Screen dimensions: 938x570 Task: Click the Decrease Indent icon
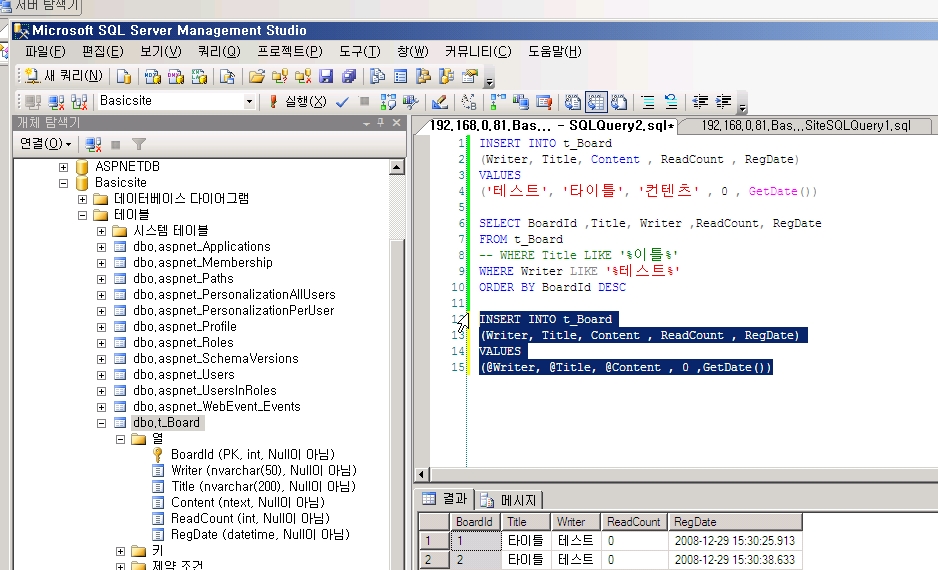click(x=700, y=102)
